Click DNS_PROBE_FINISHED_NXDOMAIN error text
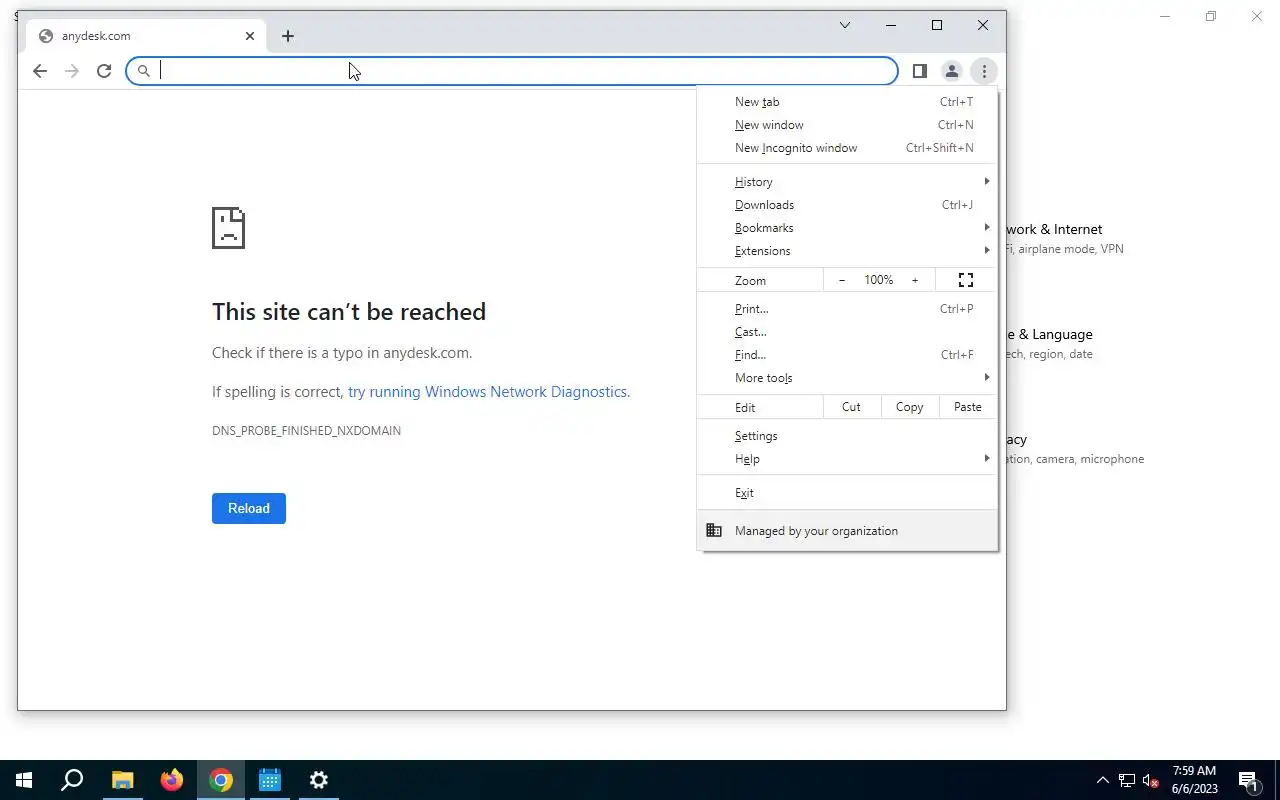The width and height of the screenshot is (1280, 800). [306, 431]
